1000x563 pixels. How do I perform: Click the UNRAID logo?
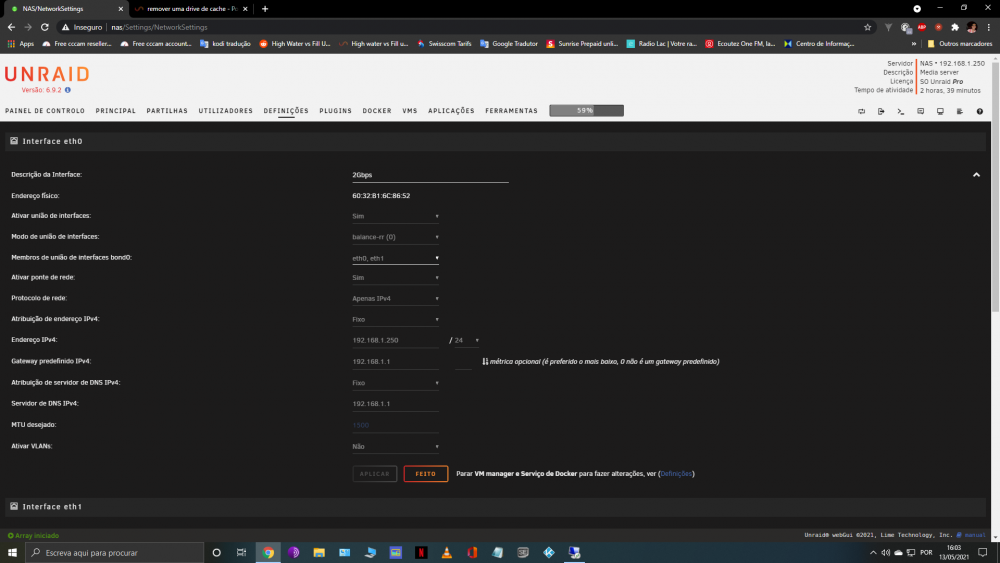pyautogui.click(x=47, y=74)
